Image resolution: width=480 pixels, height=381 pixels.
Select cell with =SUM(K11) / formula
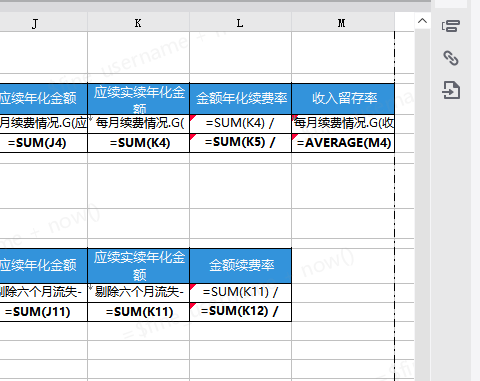click(x=240, y=293)
